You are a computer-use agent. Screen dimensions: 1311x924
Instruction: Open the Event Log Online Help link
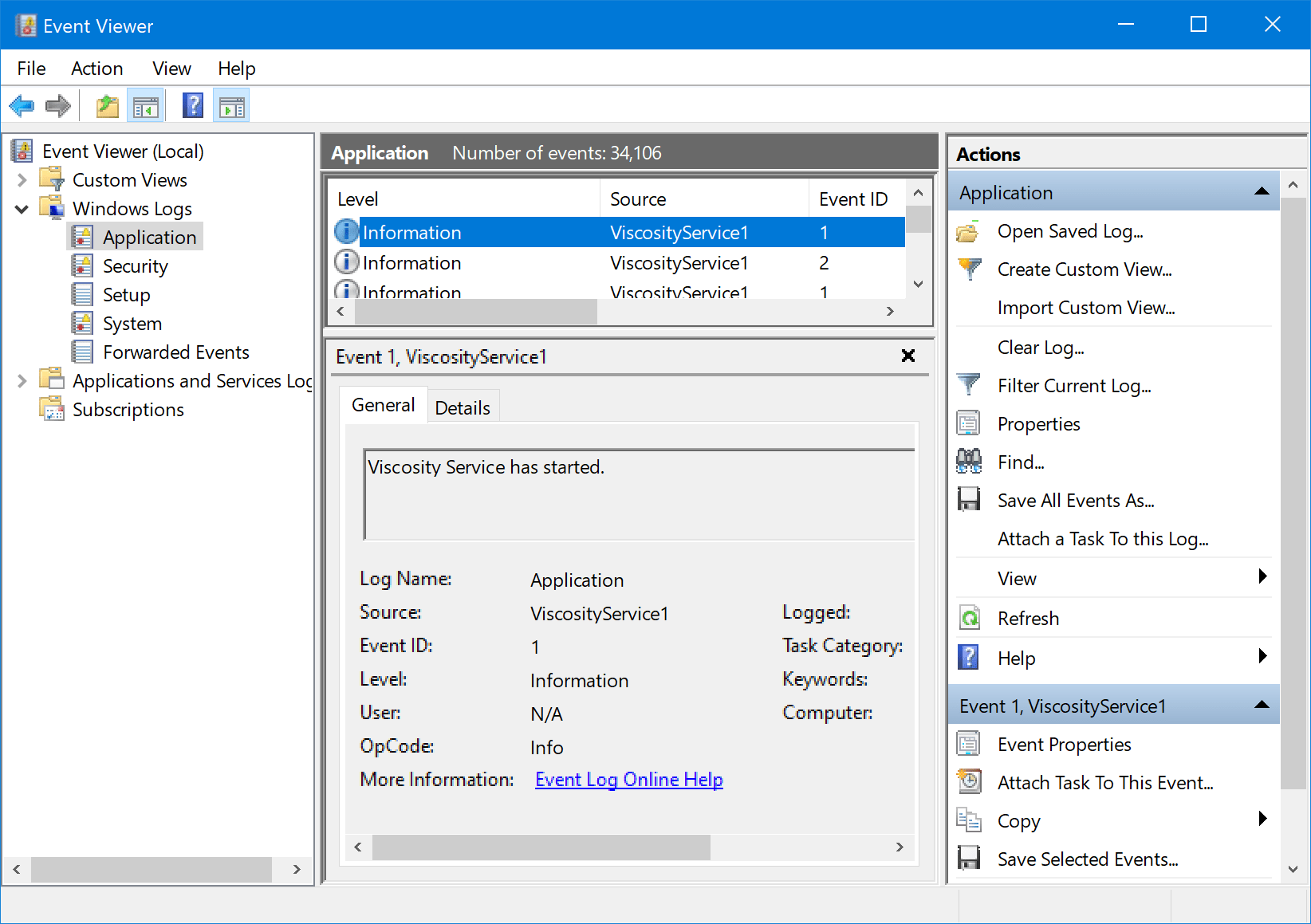[x=629, y=779]
